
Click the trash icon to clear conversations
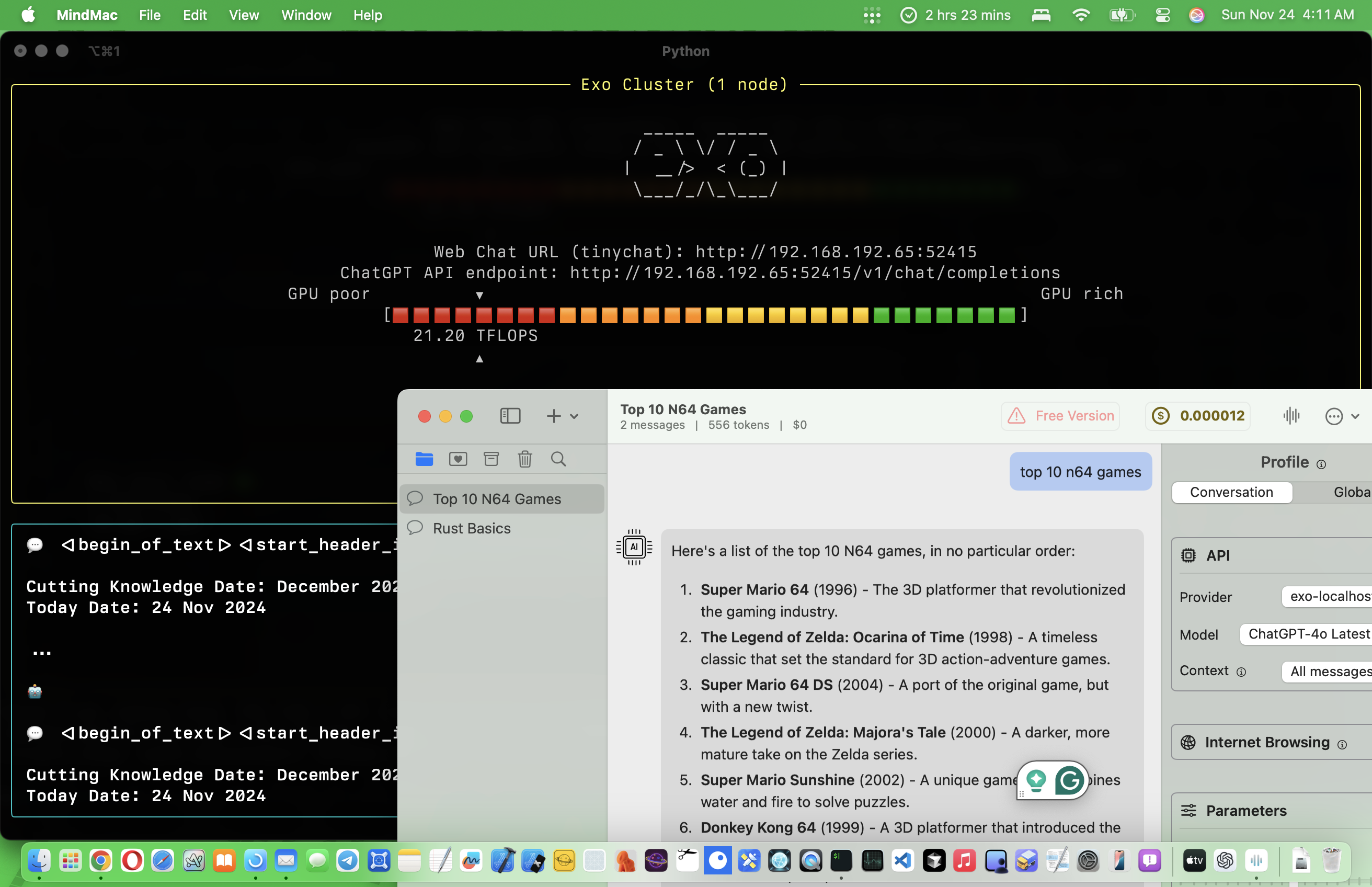point(524,459)
